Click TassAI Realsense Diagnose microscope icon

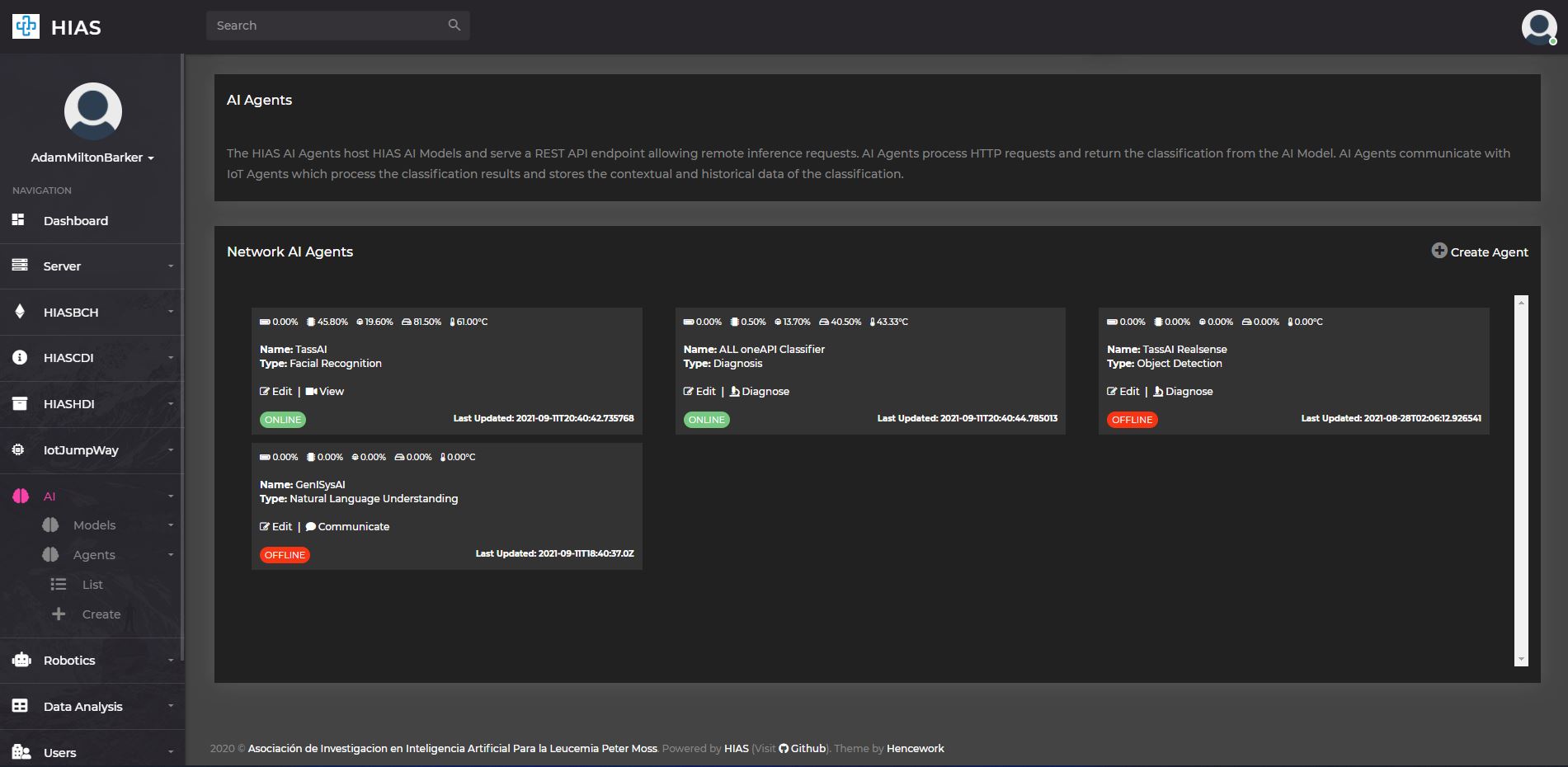click(1158, 392)
